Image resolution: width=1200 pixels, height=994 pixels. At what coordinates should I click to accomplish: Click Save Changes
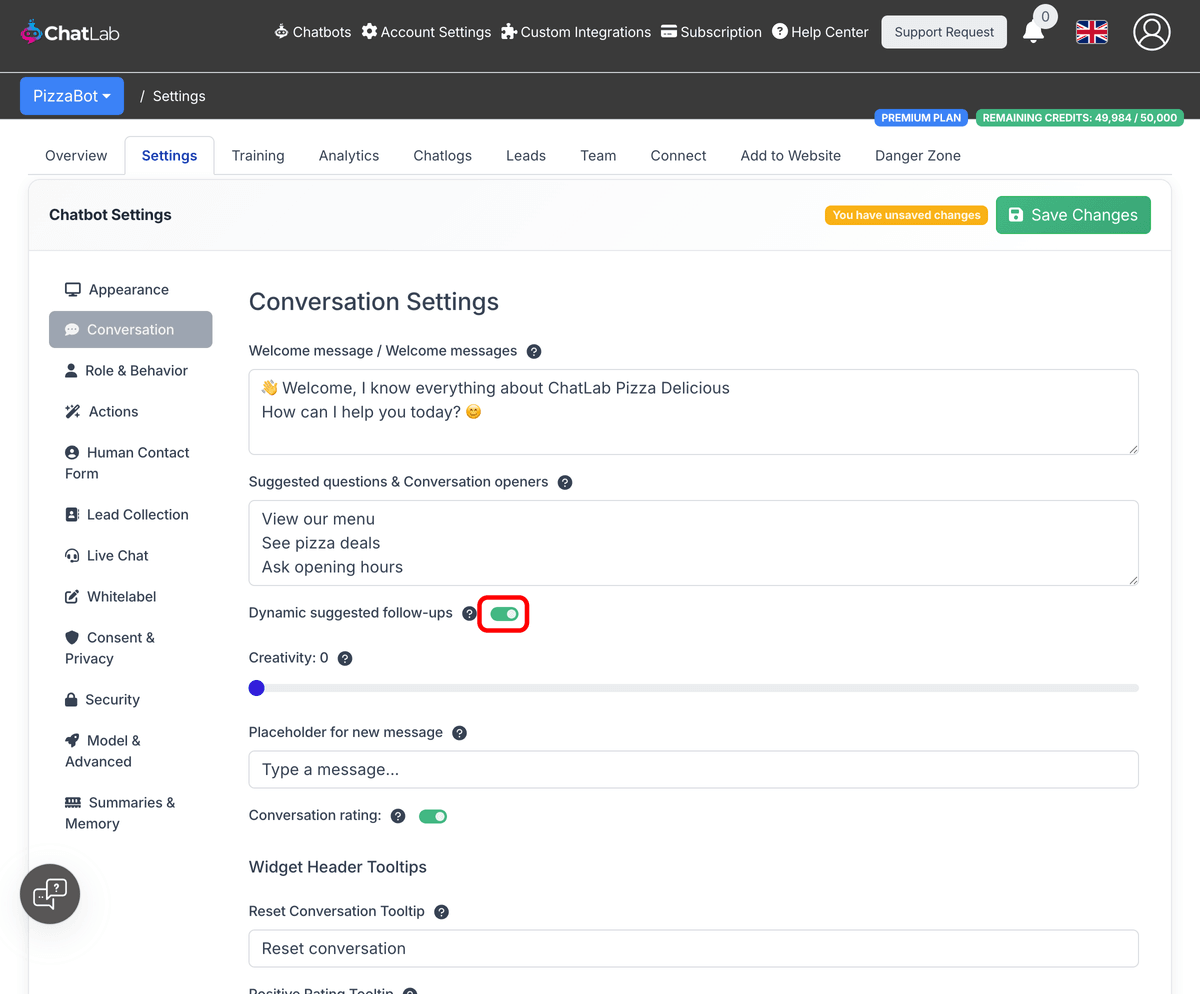tap(1072, 214)
